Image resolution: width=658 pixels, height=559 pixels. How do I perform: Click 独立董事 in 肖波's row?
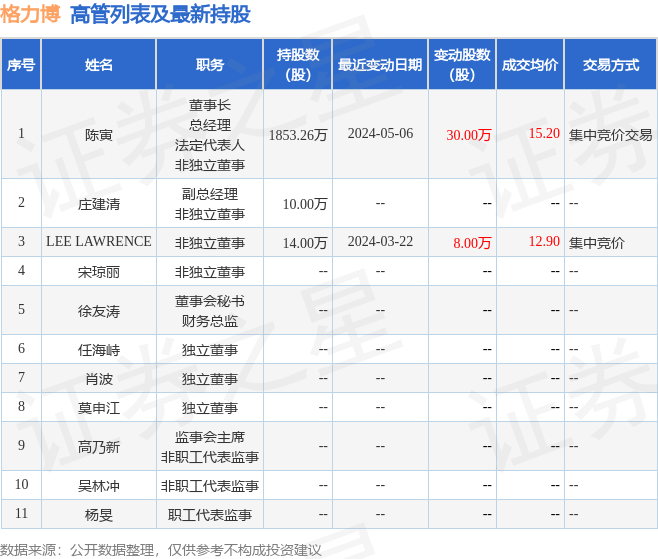click(x=209, y=379)
